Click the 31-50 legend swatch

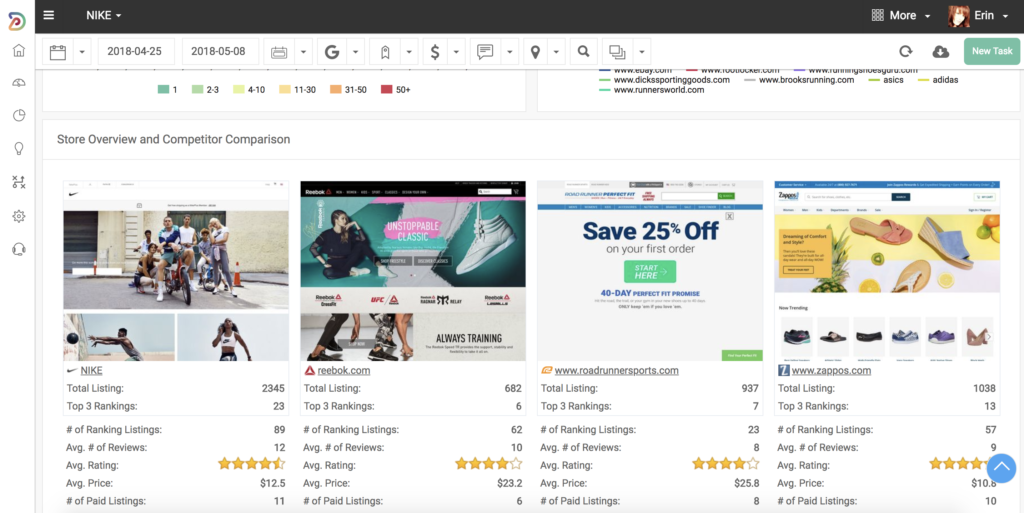point(334,89)
